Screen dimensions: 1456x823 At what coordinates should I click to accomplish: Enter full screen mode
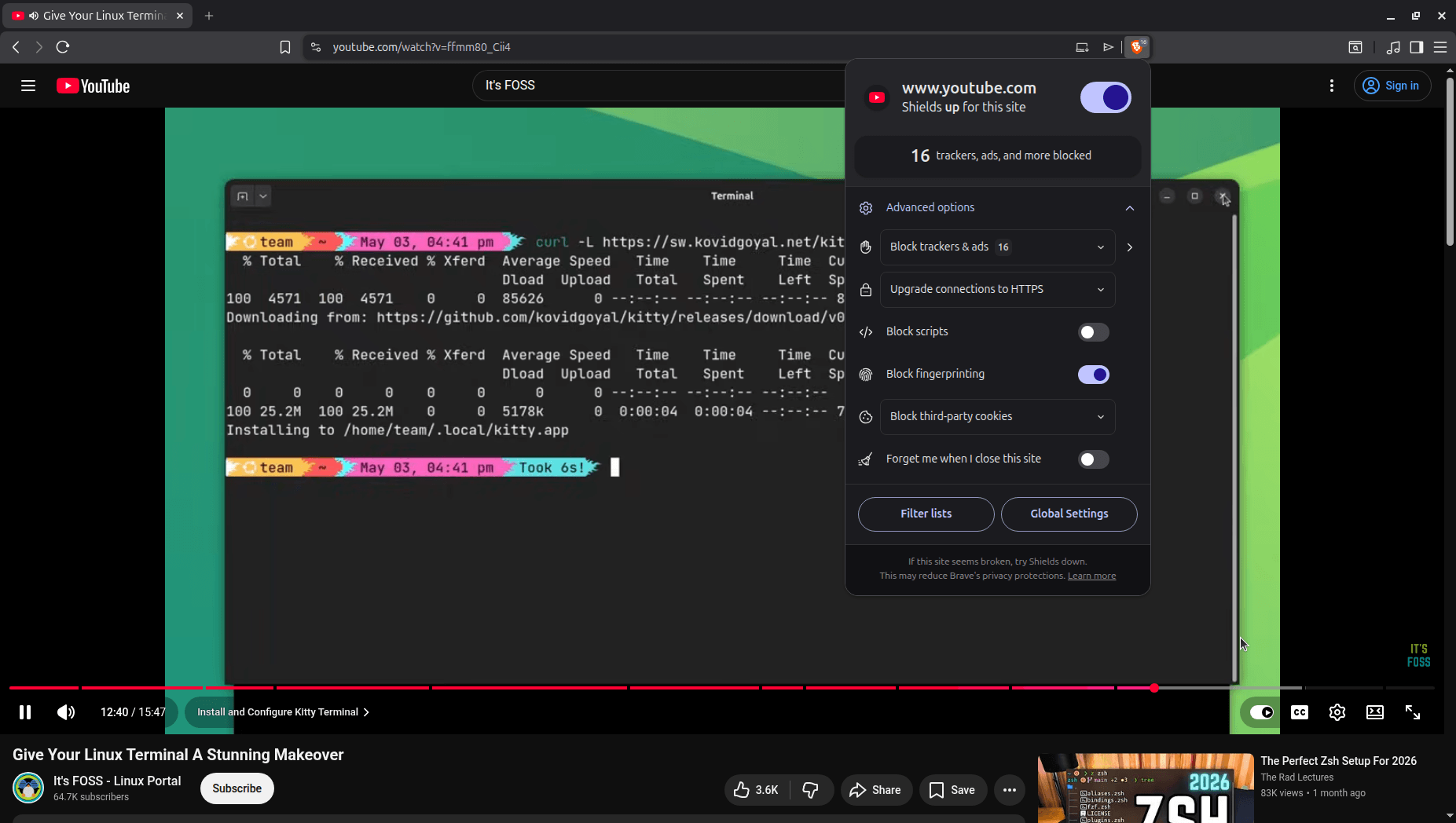[1413, 712]
